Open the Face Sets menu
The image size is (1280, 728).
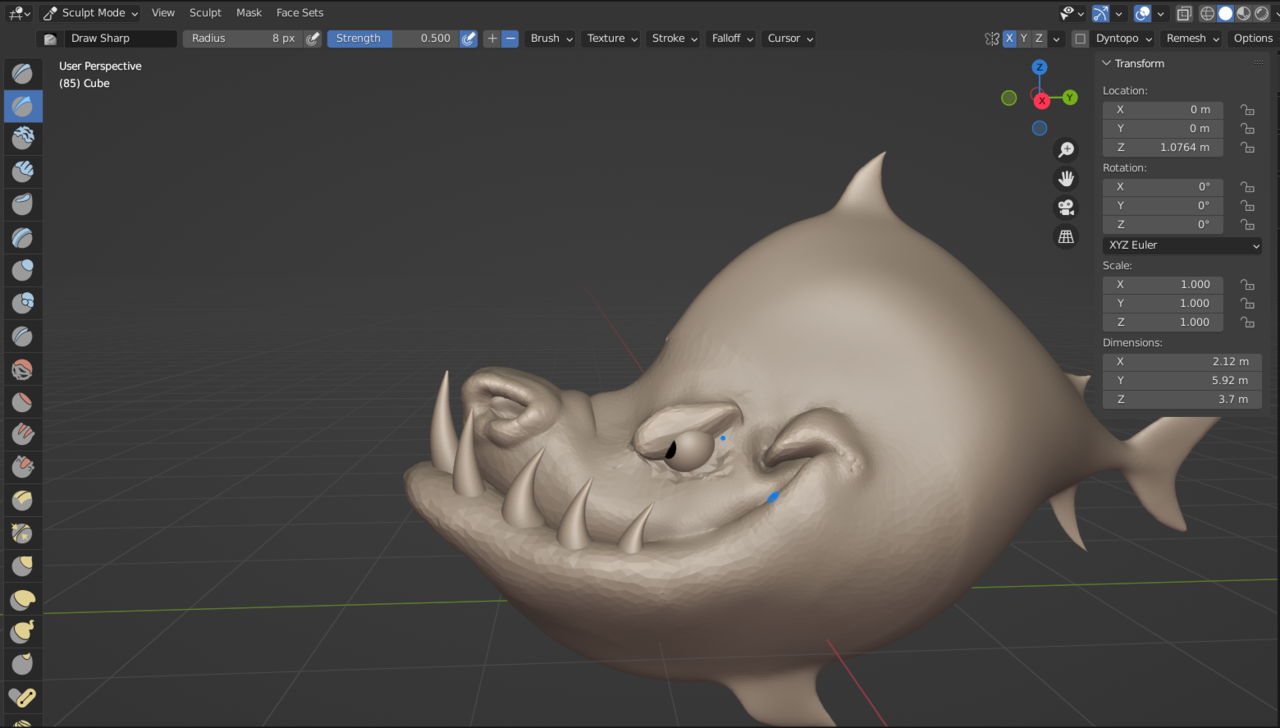(x=299, y=12)
